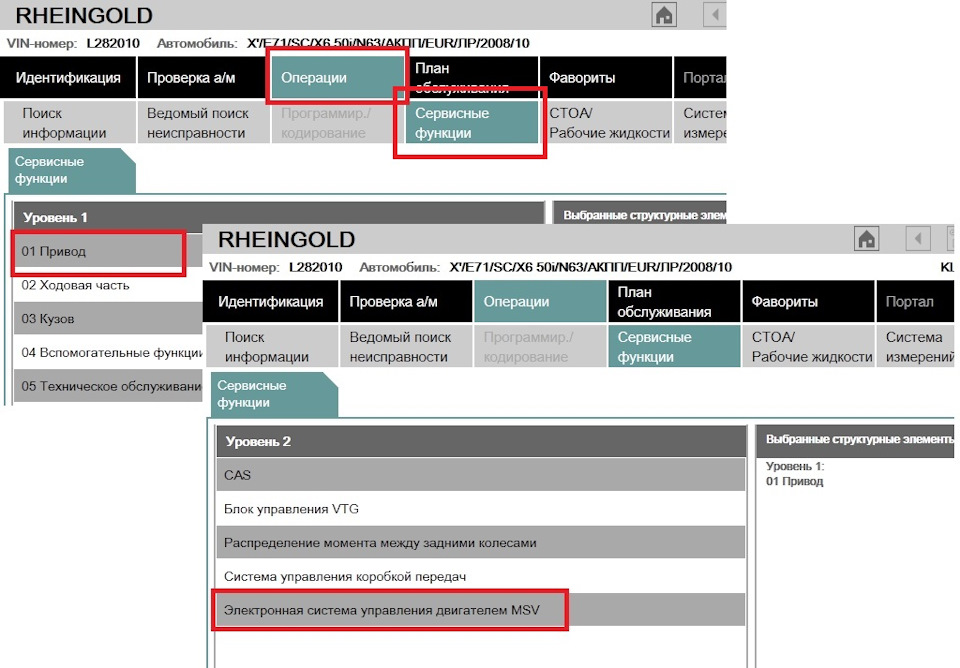Click Сервисные функции page tab in back window
The height and width of the screenshot is (668, 960).
(x=71, y=170)
